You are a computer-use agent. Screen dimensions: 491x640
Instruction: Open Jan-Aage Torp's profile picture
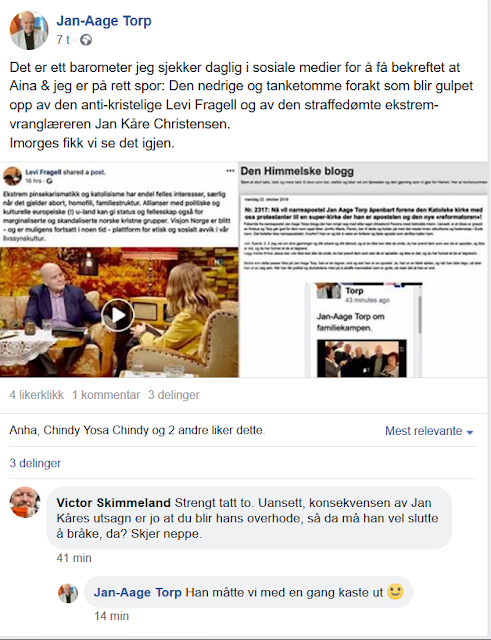pos(29,31)
